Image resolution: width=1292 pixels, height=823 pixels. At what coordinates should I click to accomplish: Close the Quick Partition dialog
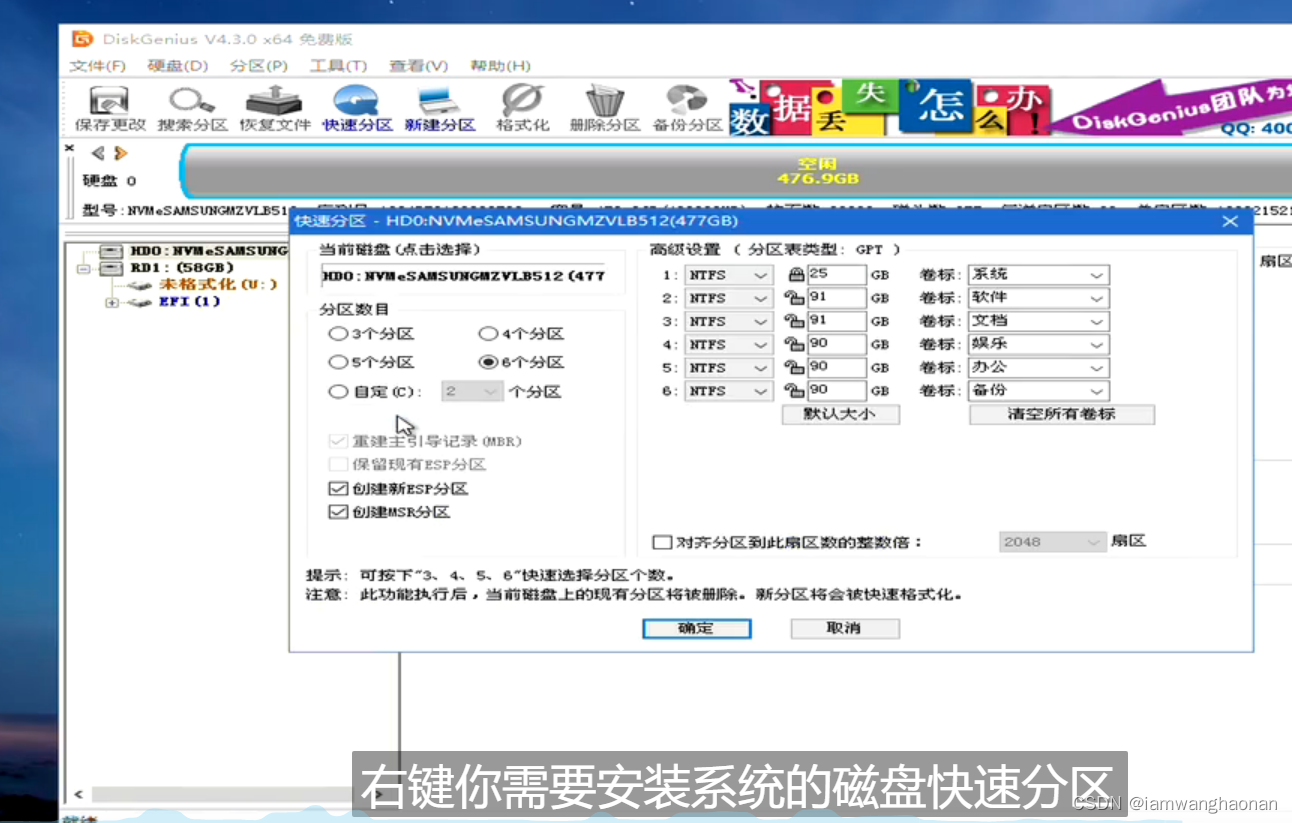pos(1231,221)
